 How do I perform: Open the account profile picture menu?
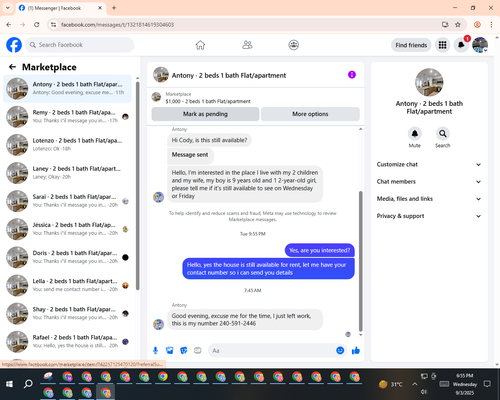pos(480,45)
